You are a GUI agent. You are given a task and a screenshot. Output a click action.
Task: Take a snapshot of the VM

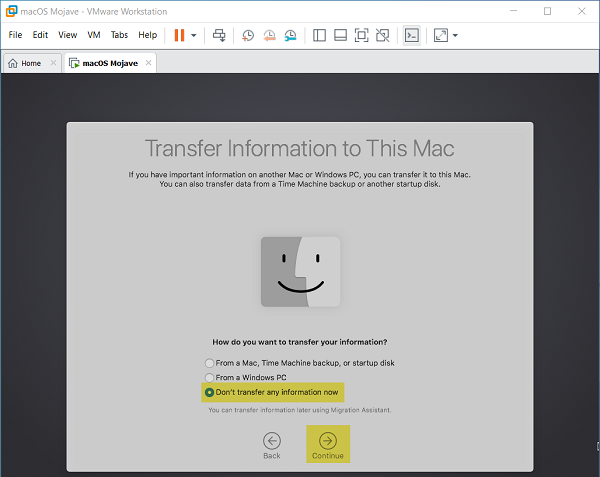248,36
